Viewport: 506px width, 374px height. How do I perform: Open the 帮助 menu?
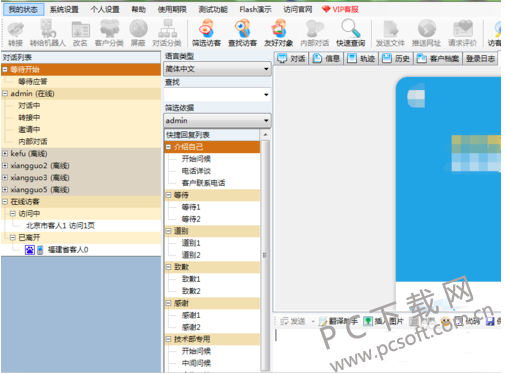coord(138,9)
